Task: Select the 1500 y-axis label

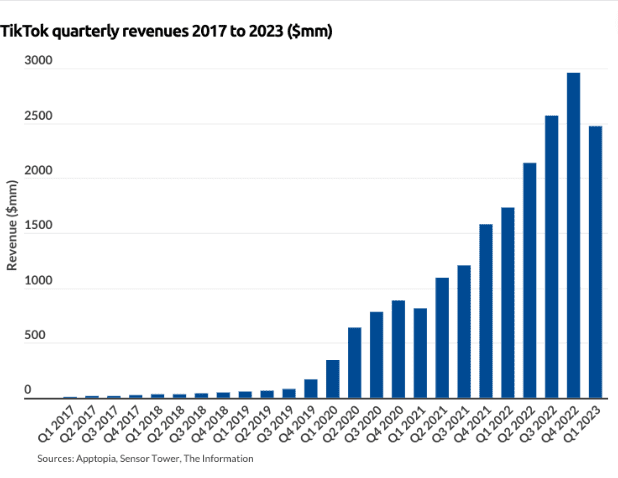Action: 38,225
